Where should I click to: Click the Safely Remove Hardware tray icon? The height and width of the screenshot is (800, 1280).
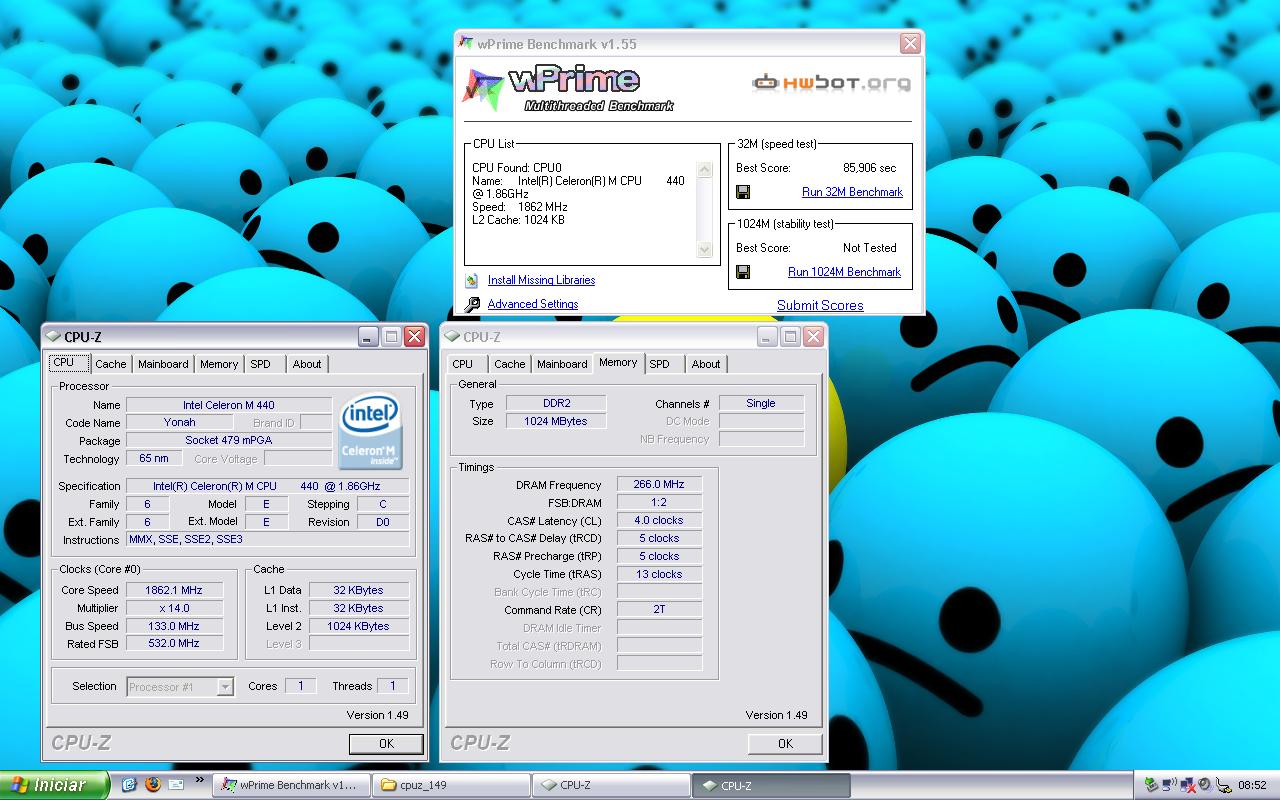(x=1151, y=785)
